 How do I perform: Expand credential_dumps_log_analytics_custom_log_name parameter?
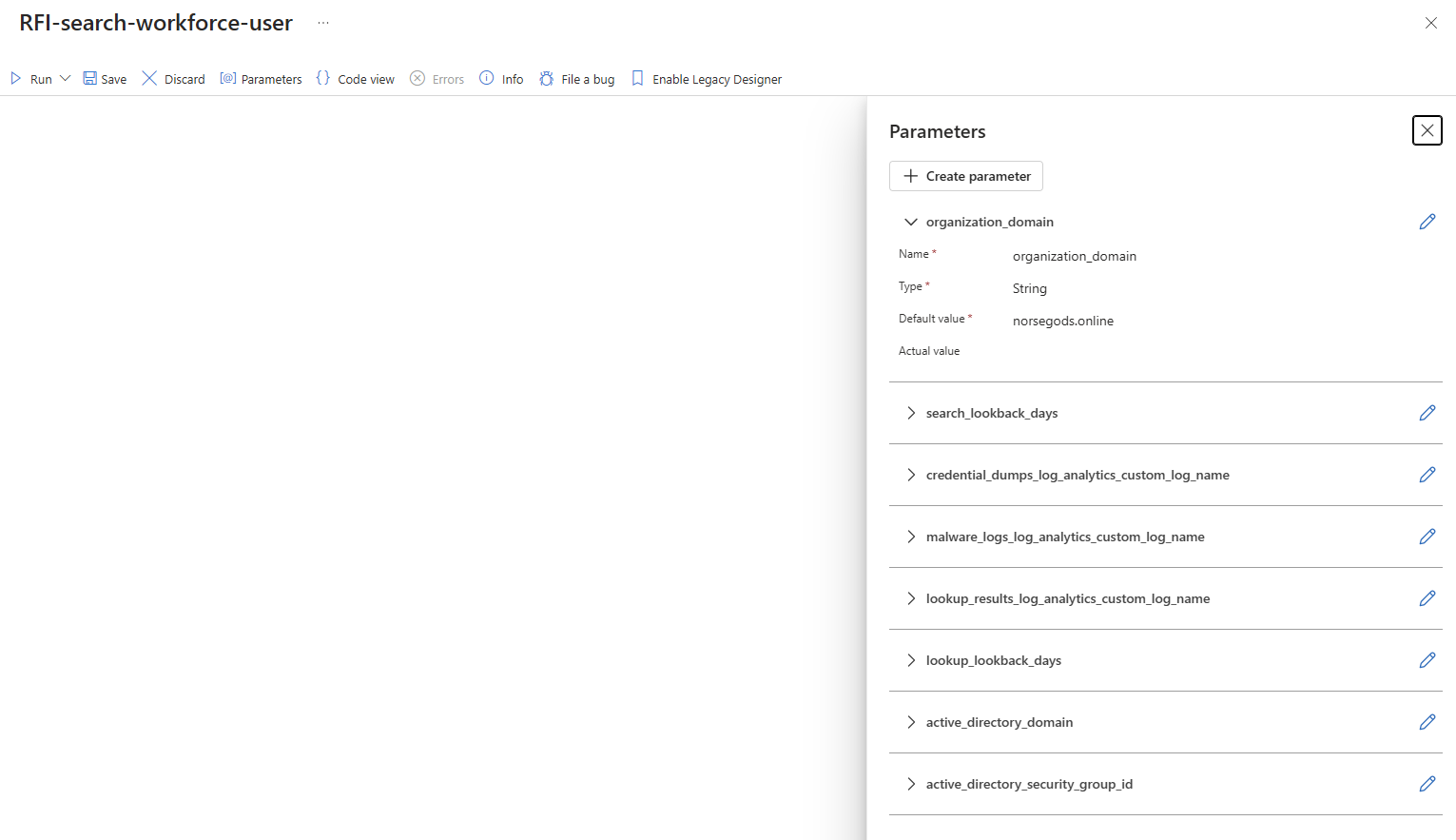[911, 475]
